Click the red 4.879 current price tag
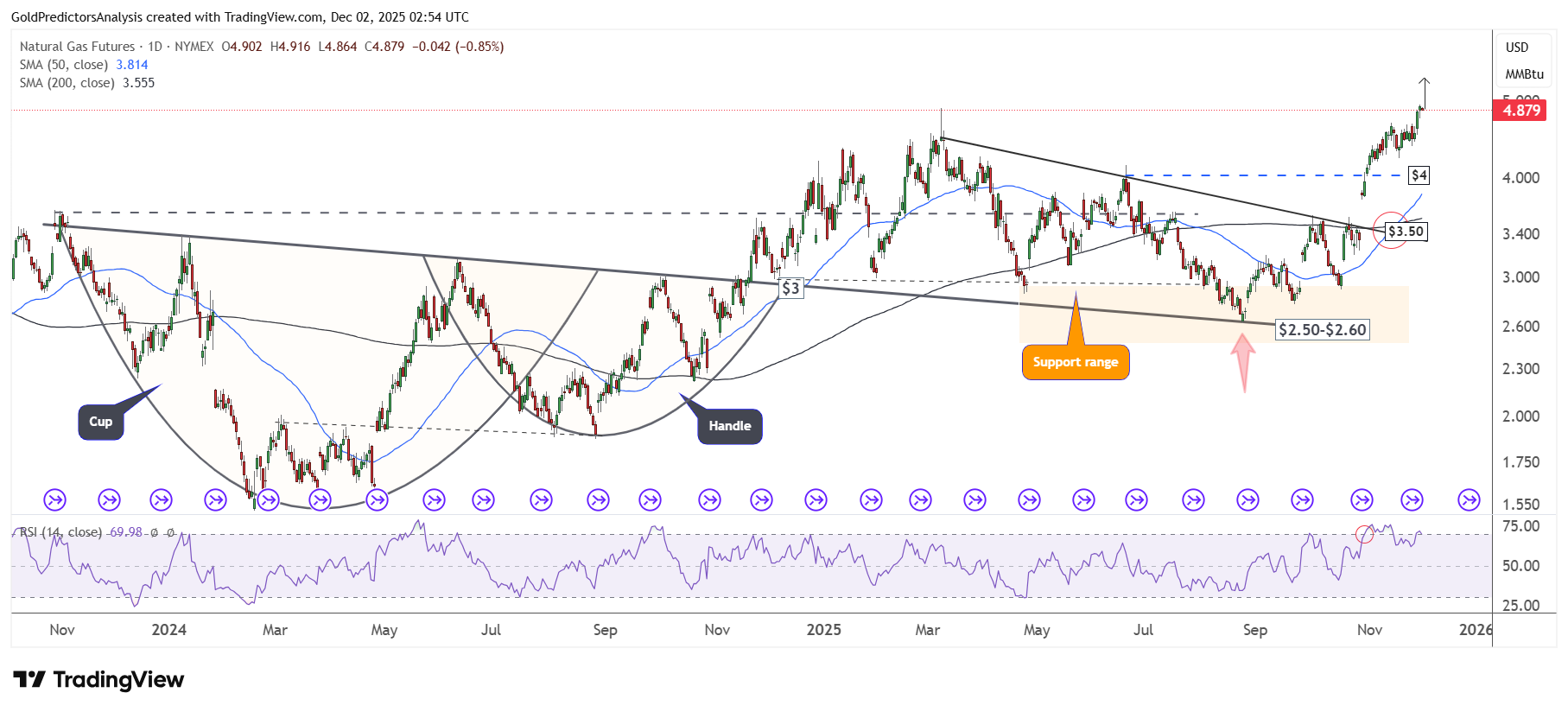The width and height of the screenshot is (1568, 712). [1520, 111]
